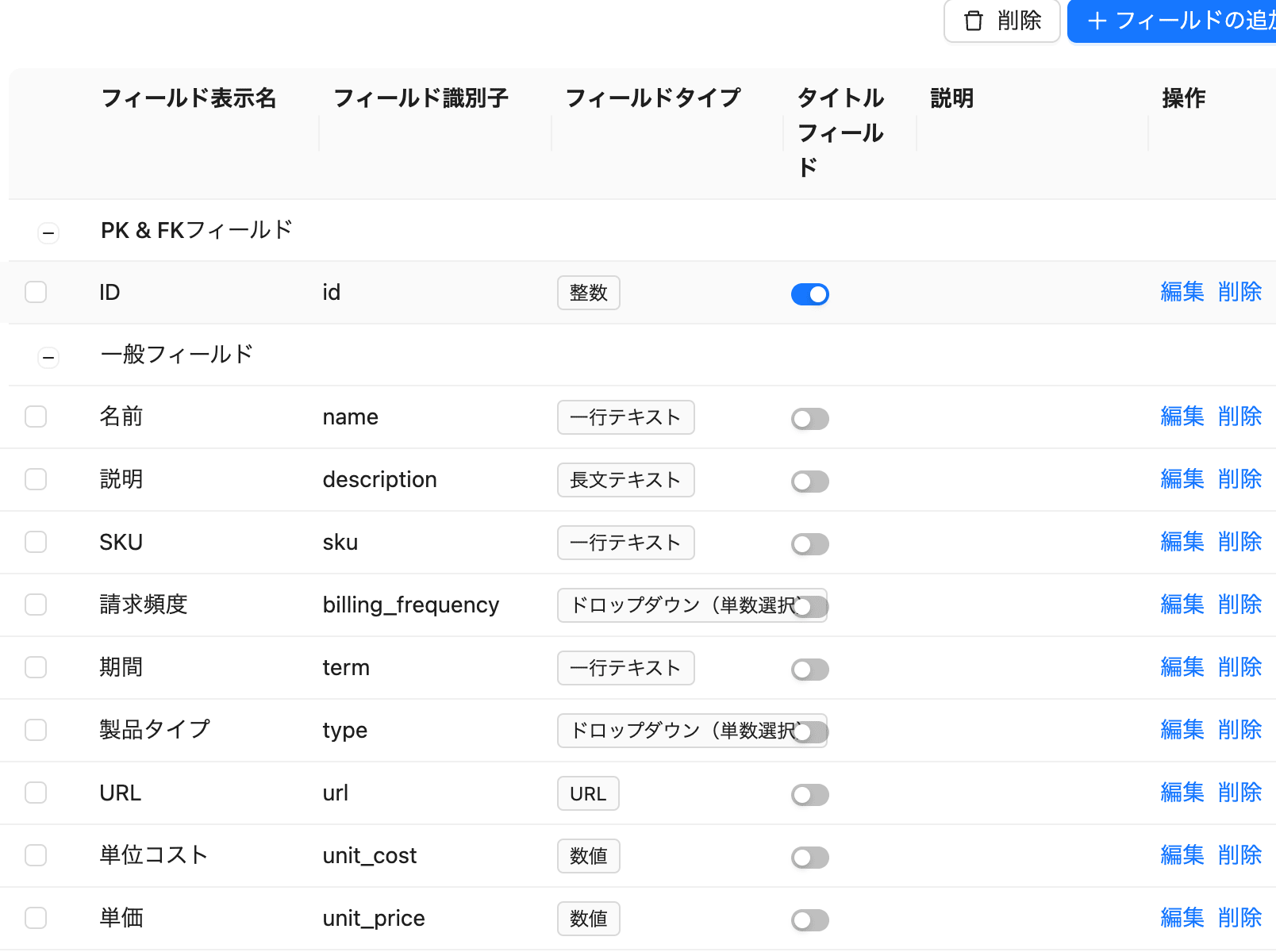Click the フィールドタイプ column header
The height and width of the screenshot is (952, 1276).
point(653,98)
